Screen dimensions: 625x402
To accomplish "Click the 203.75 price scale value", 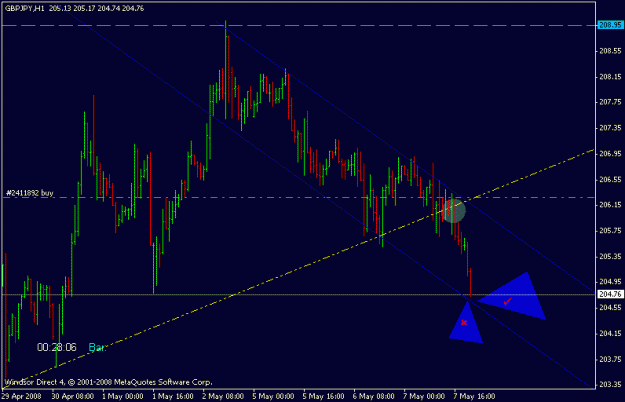I will tap(610, 359).
